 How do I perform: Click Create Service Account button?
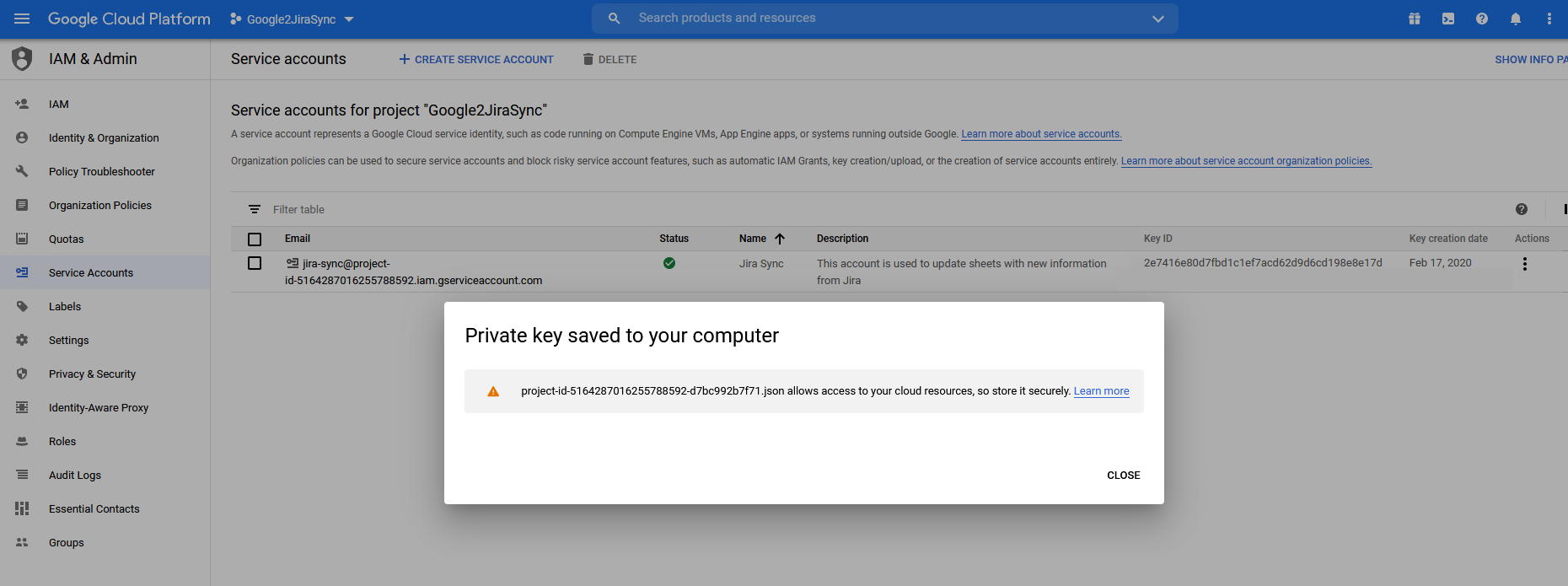tap(476, 60)
